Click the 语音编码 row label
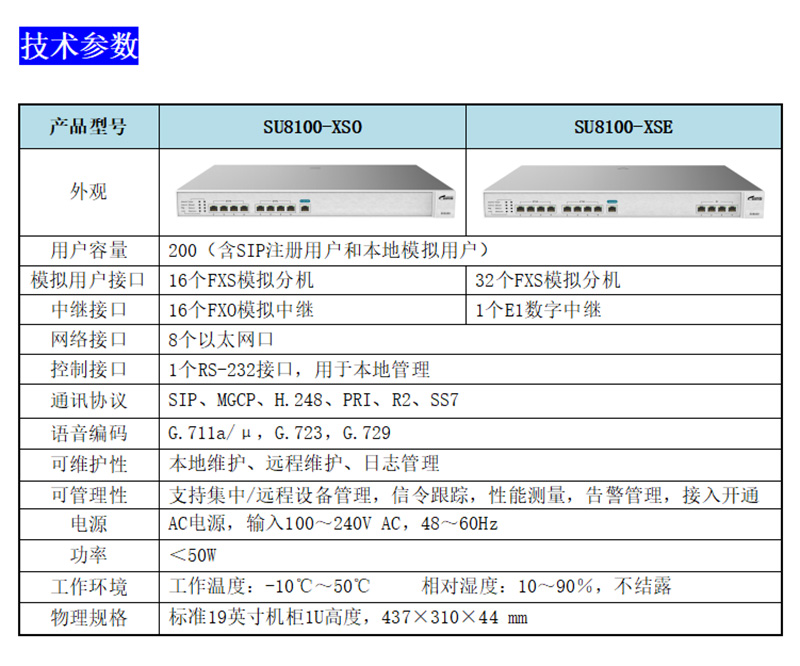This screenshot has height=666, width=800. pos(89,434)
